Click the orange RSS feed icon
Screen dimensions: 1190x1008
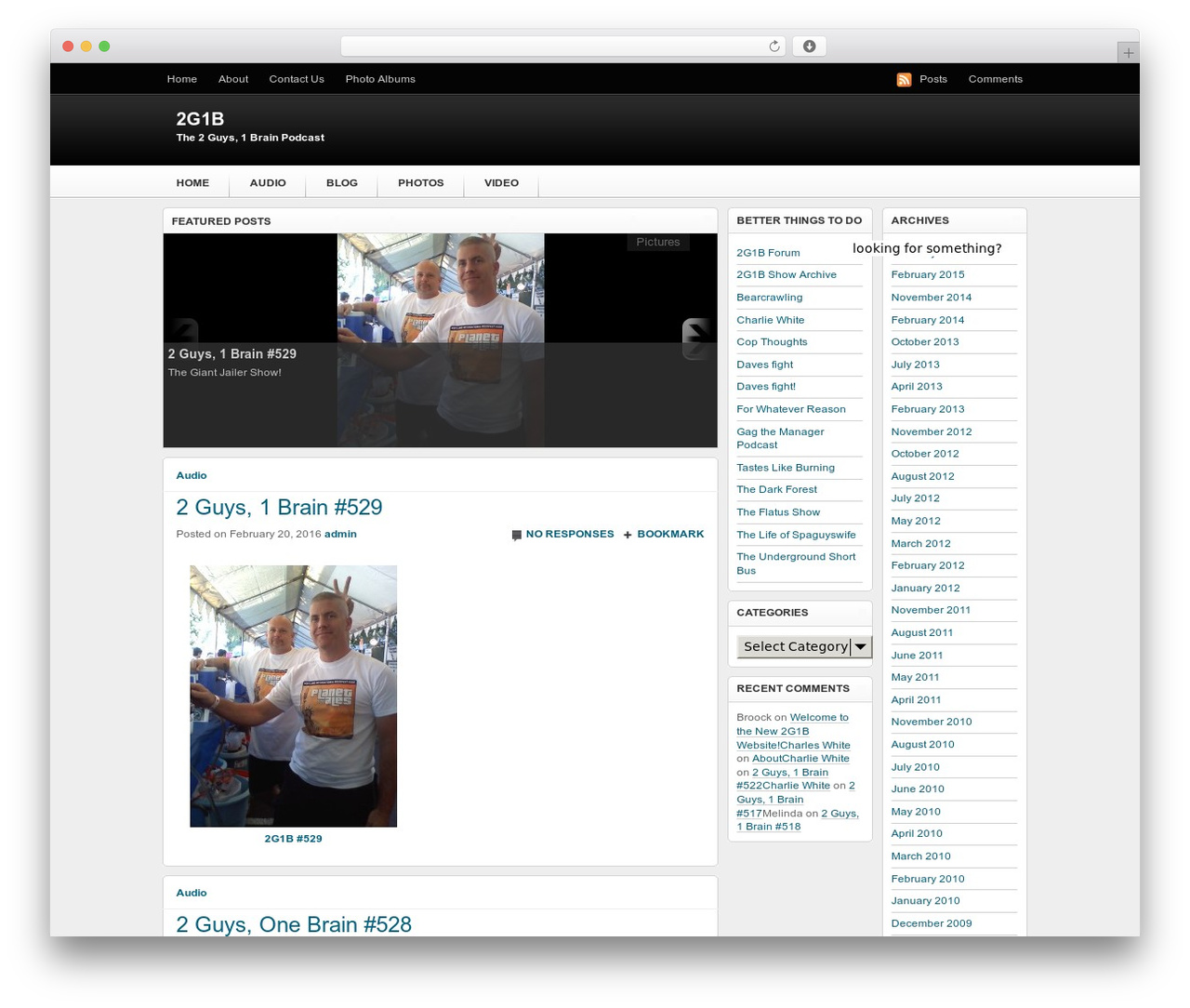904,80
